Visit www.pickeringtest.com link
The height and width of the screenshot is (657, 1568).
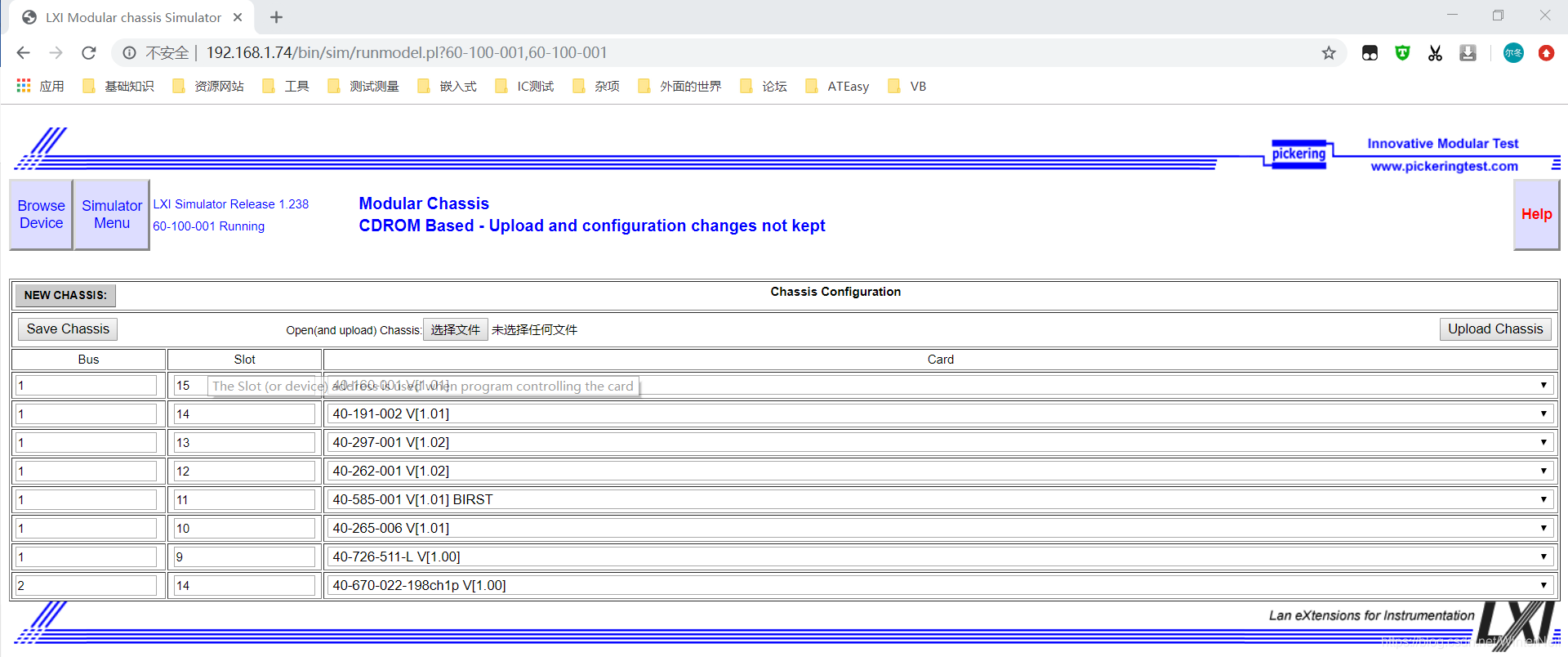[1444, 167]
